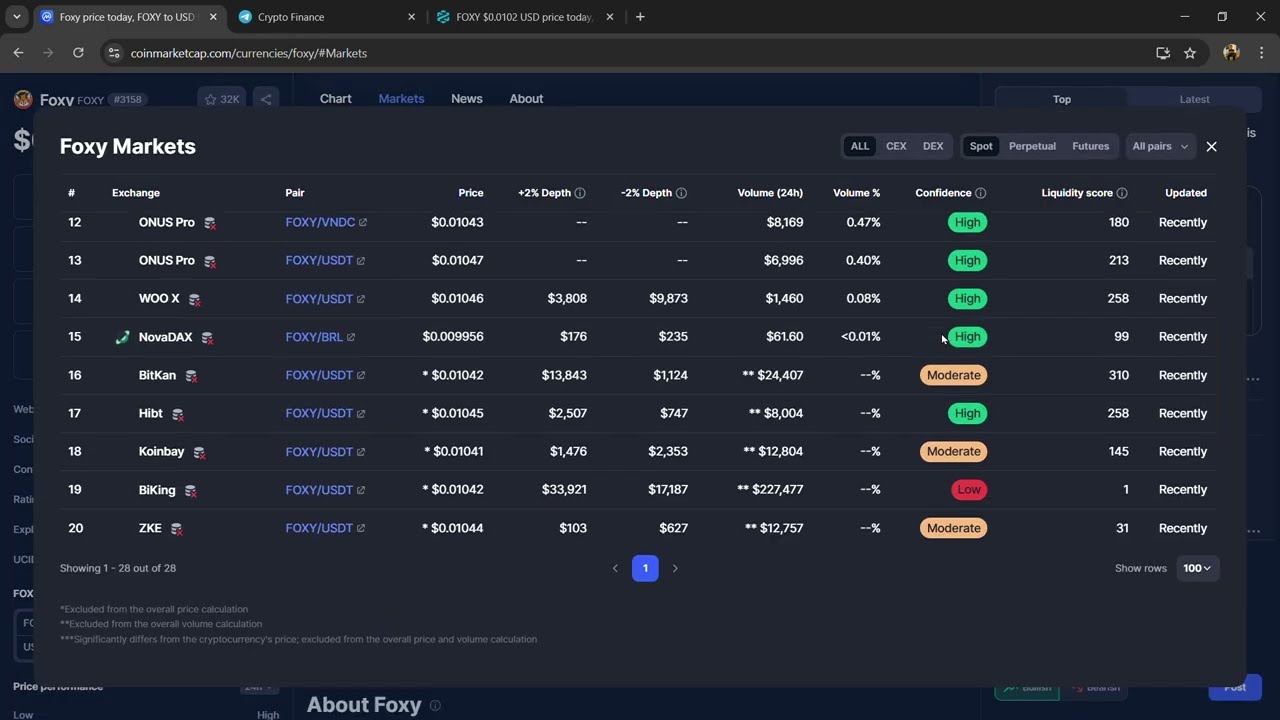
Task: Click the badge icon next to Koinbay
Action: point(199,452)
